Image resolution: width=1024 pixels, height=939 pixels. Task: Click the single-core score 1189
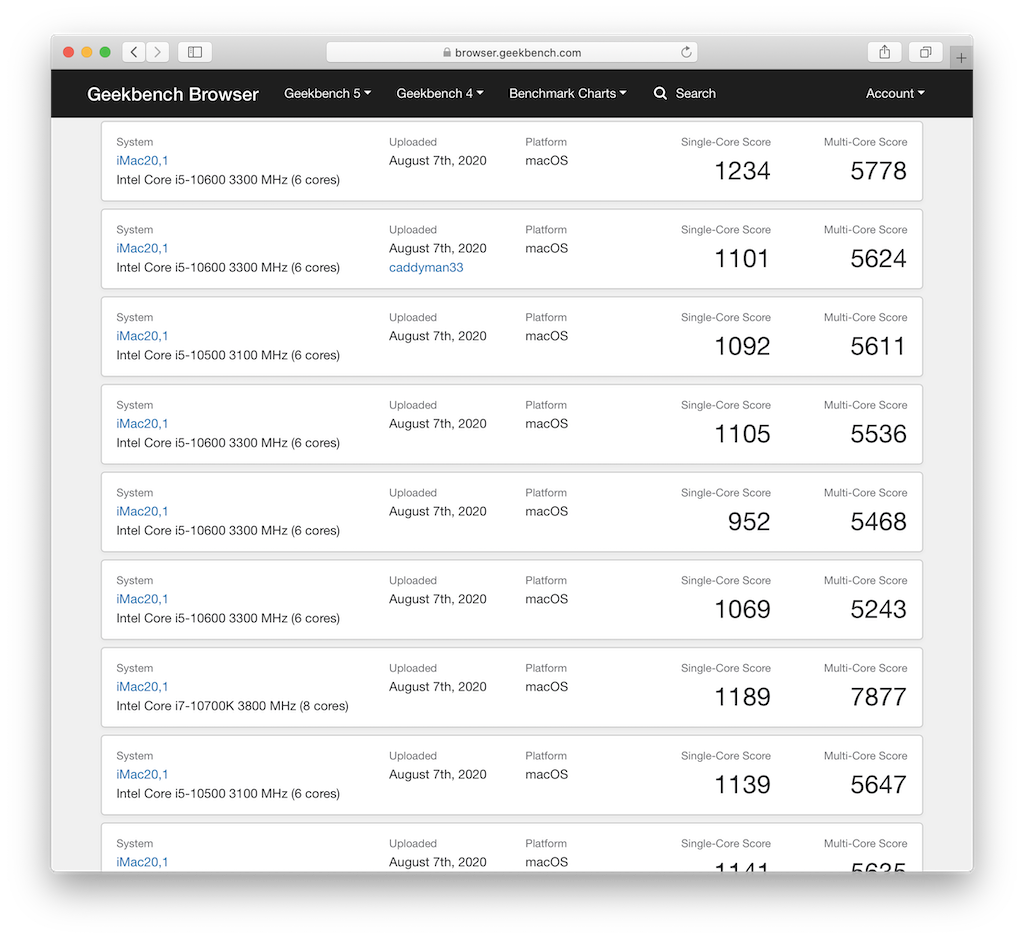[742, 697]
